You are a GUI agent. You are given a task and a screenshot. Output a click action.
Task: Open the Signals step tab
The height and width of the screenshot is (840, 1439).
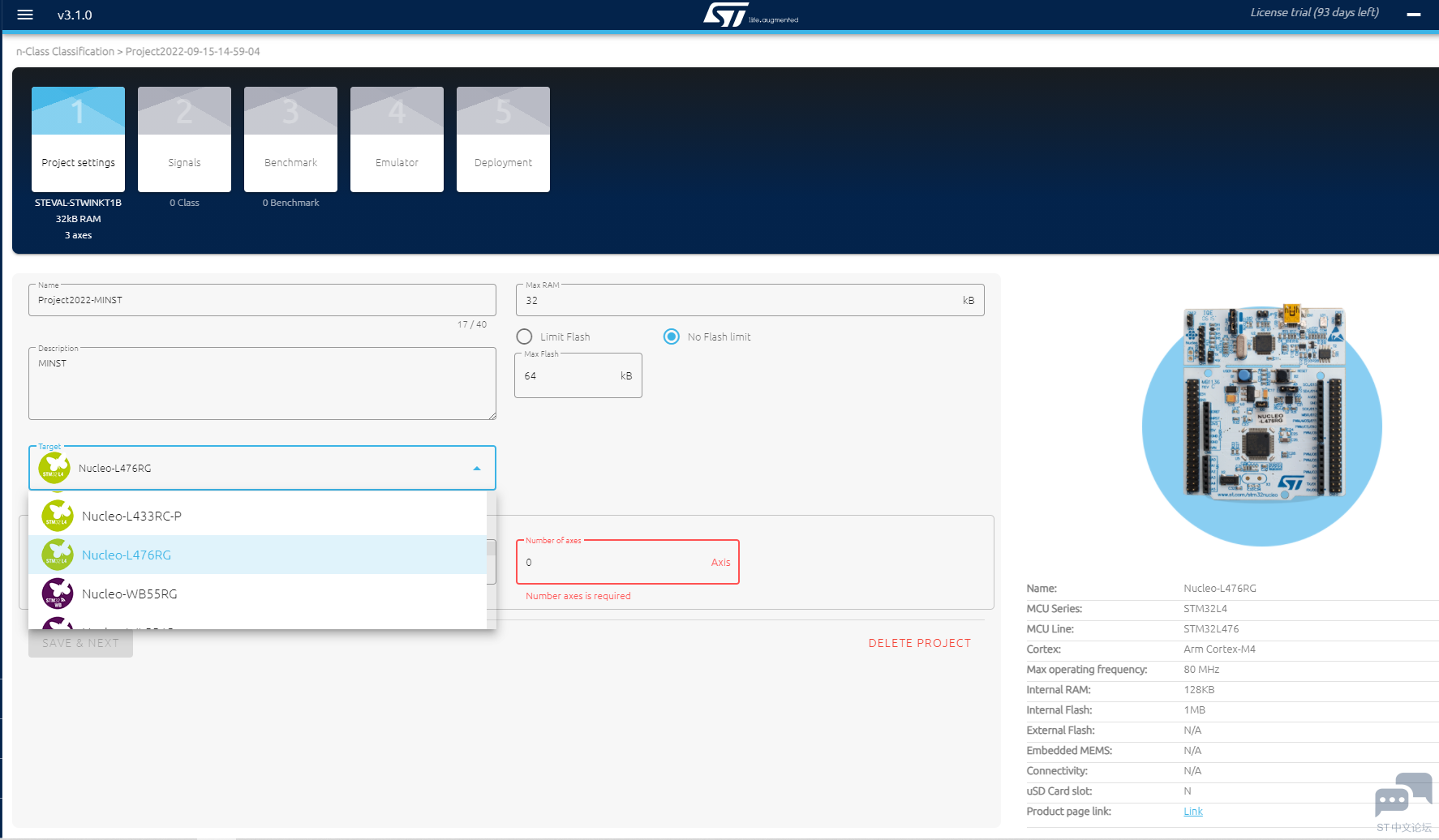click(185, 139)
